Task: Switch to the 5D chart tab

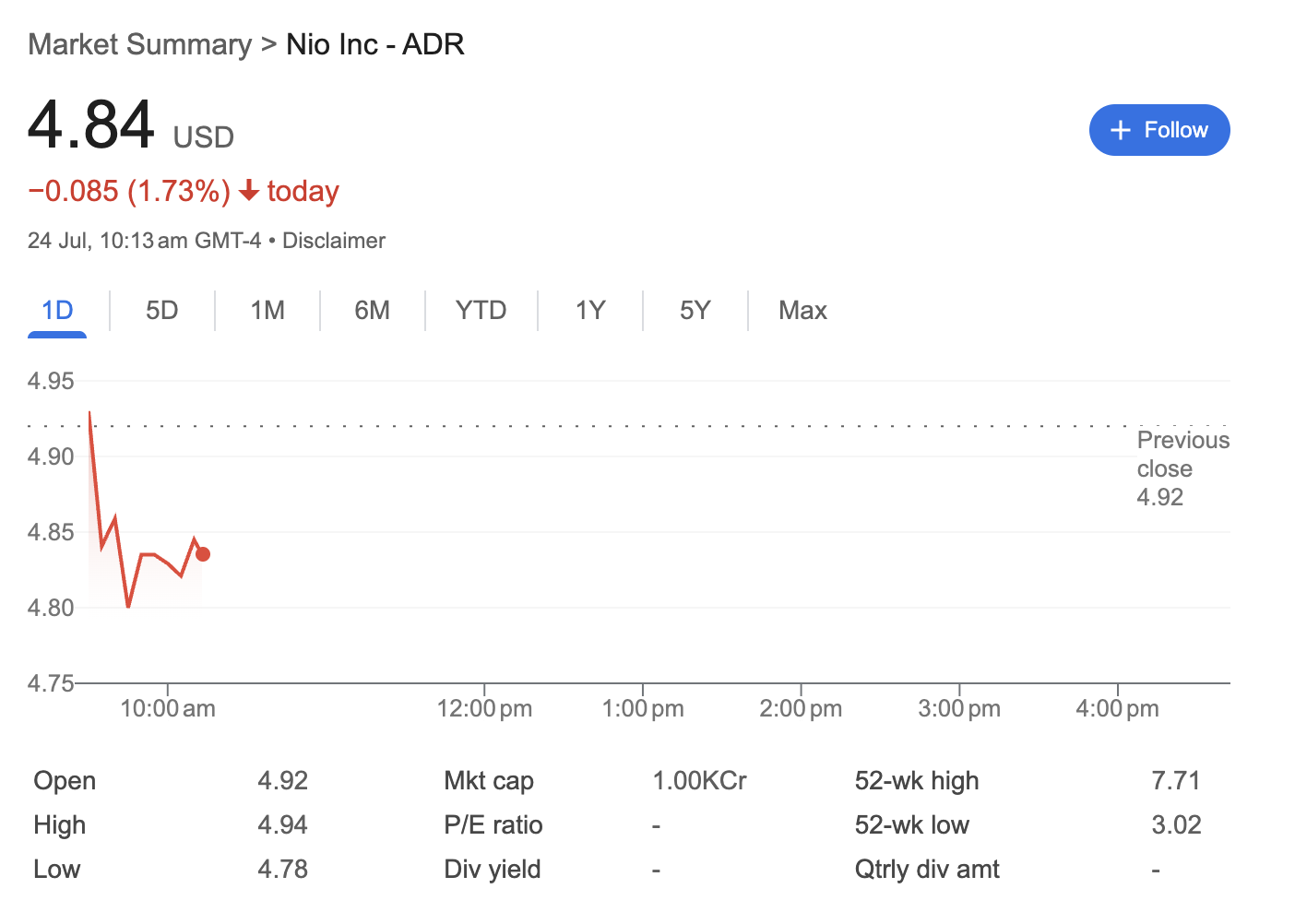Action: 162,311
